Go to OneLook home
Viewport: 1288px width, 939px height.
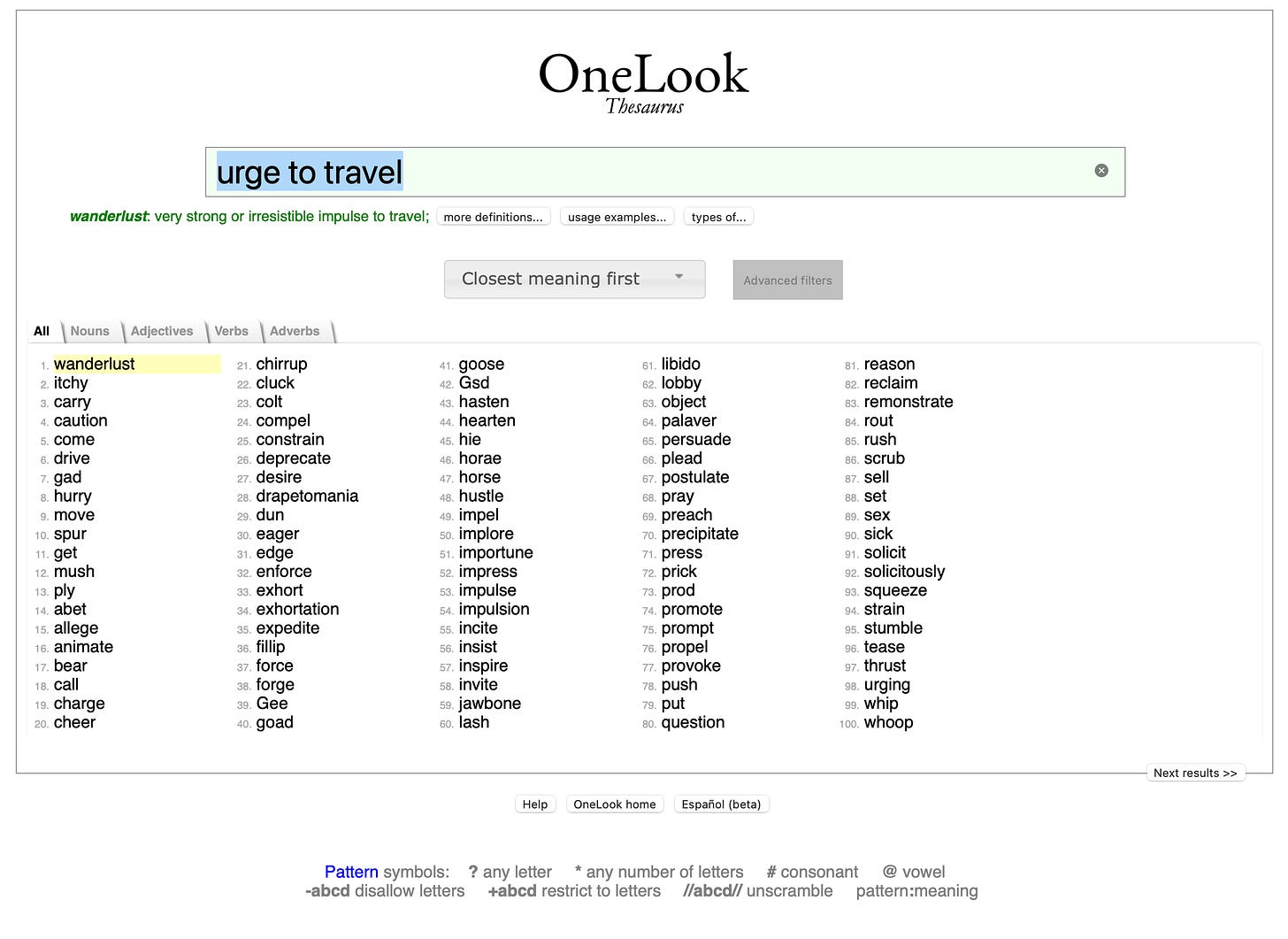point(615,804)
